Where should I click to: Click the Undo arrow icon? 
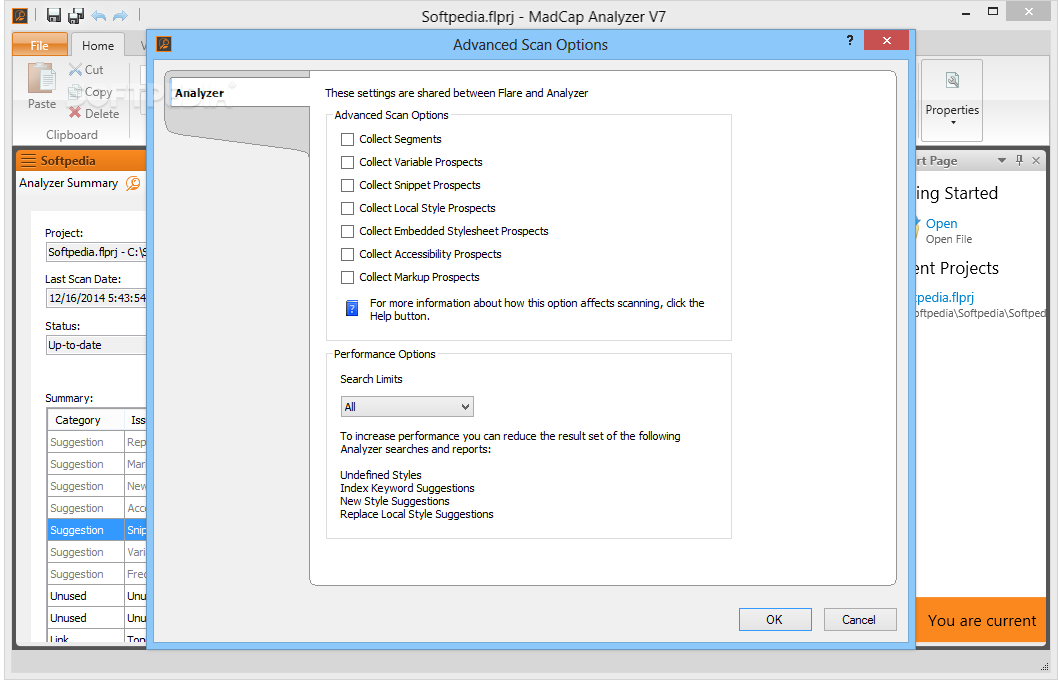(99, 16)
